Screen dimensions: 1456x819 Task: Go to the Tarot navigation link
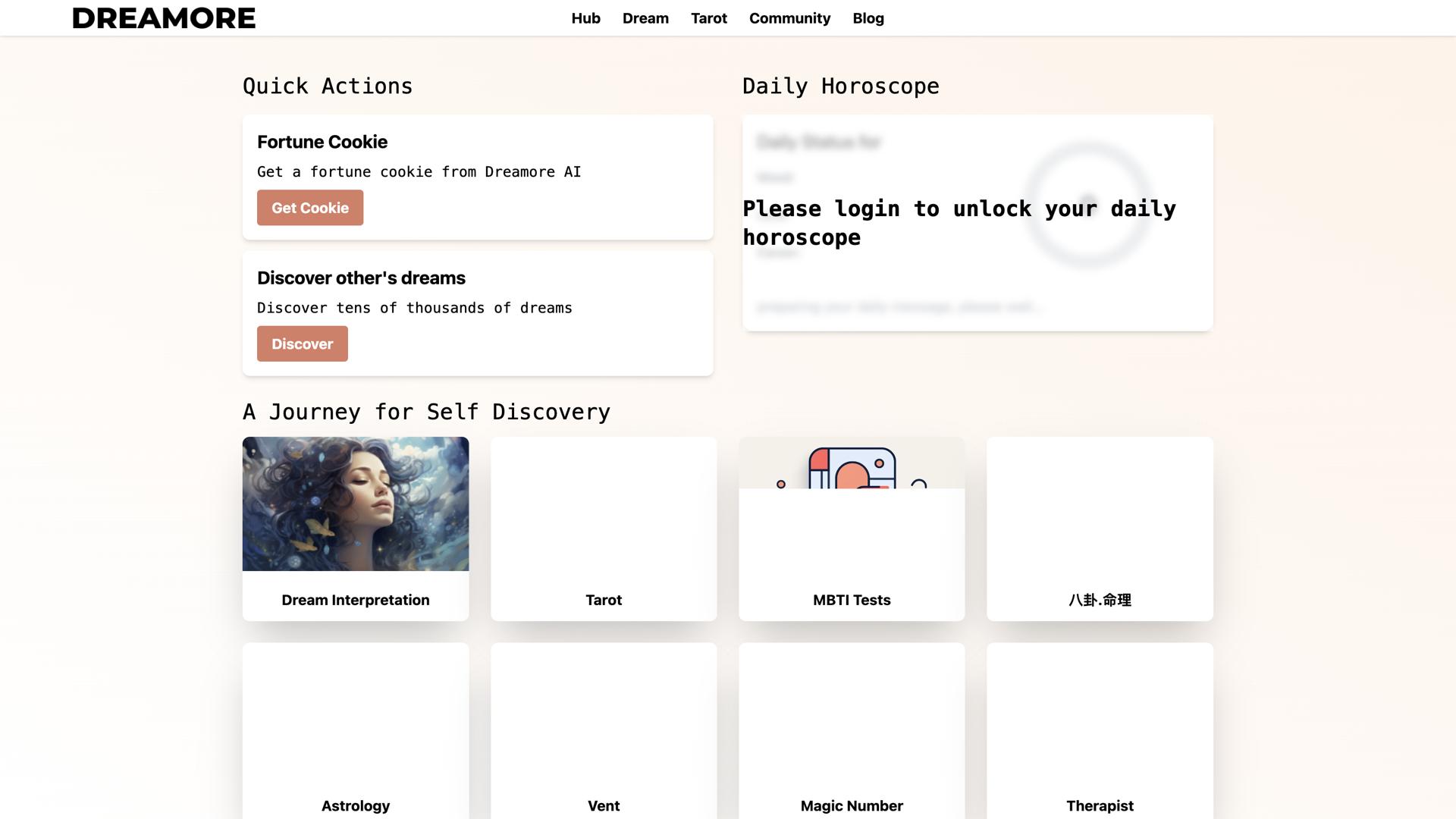point(708,18)
